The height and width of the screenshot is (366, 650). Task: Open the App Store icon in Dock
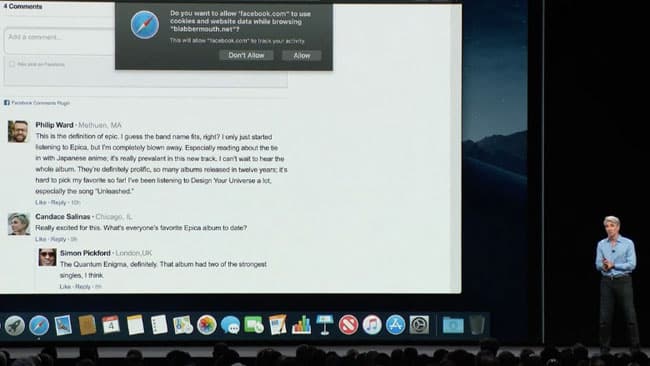pos(395,325)
